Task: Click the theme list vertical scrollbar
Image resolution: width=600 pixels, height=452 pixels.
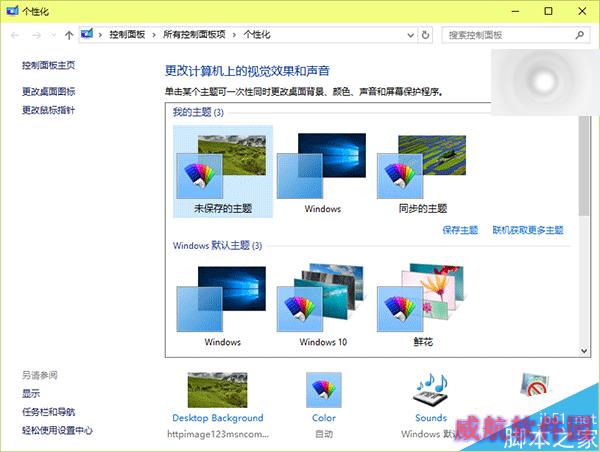Action: pos(584,165)
